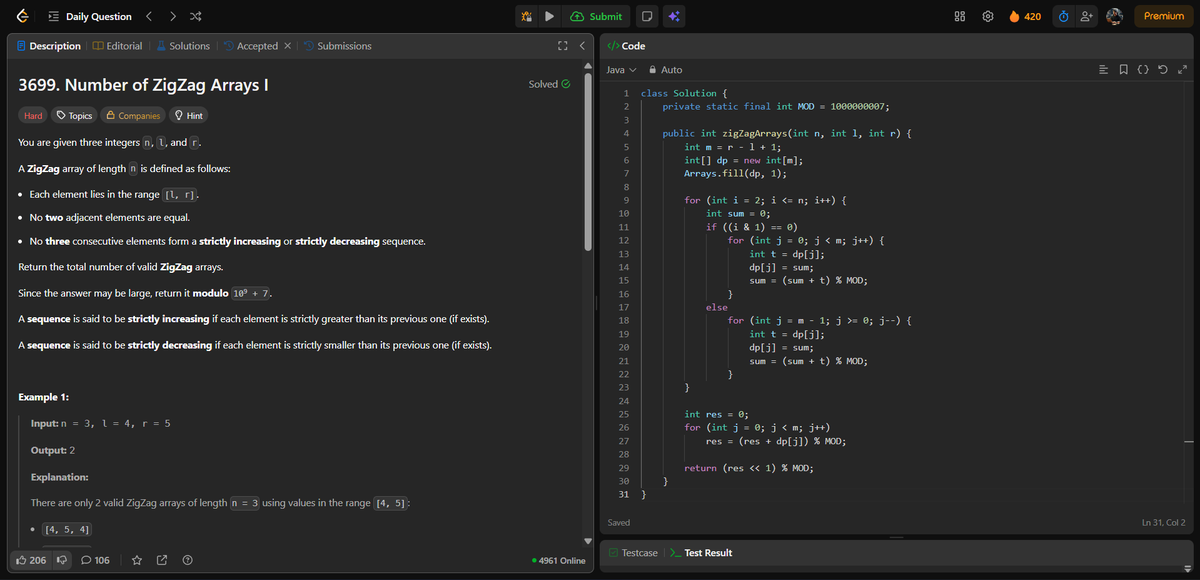Close the Accepted tab
Image resolution: width=1200 pixels, height=580 pixels.
(x=288, y=46)
